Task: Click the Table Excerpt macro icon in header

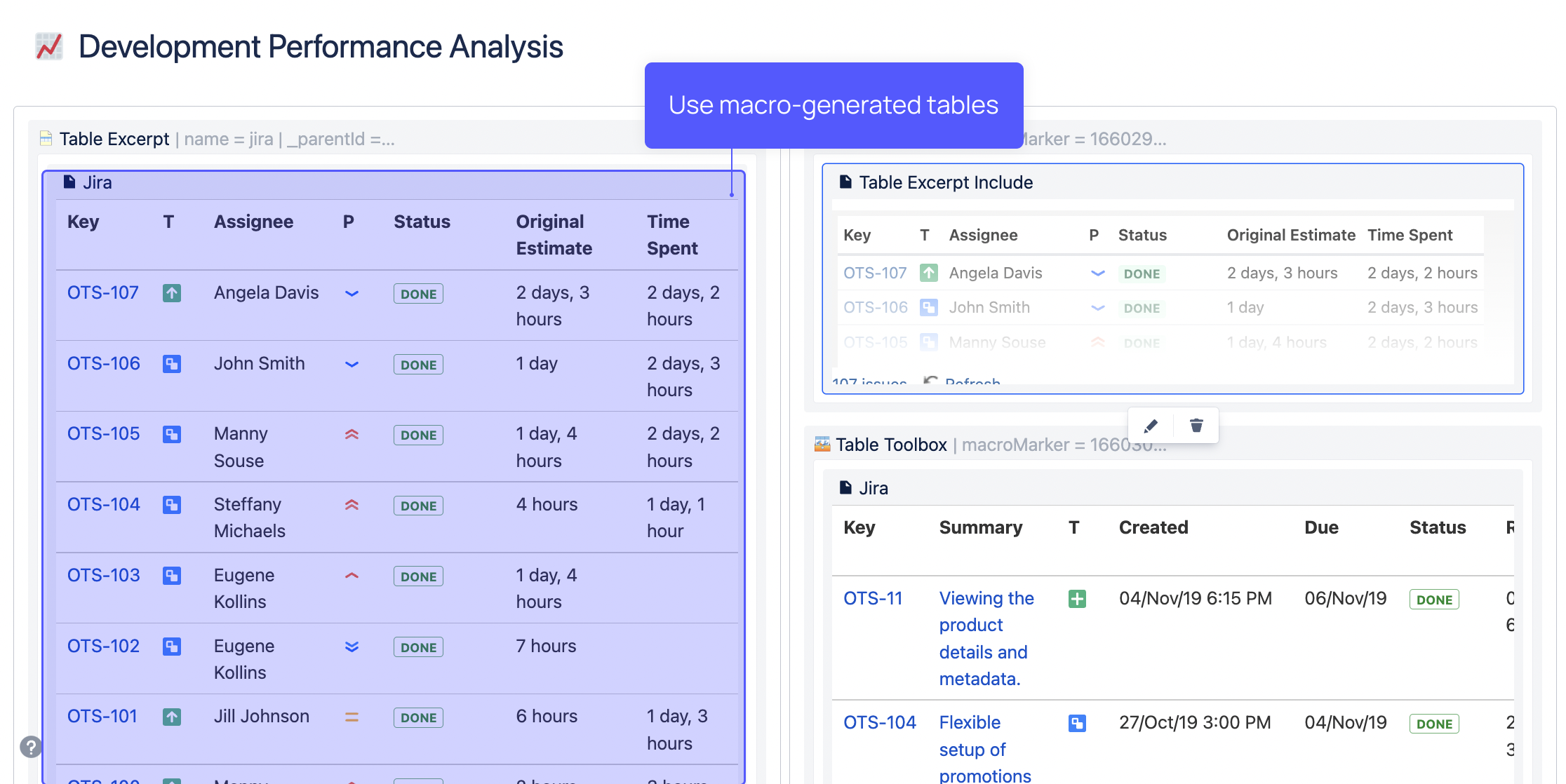Action: 45,138
